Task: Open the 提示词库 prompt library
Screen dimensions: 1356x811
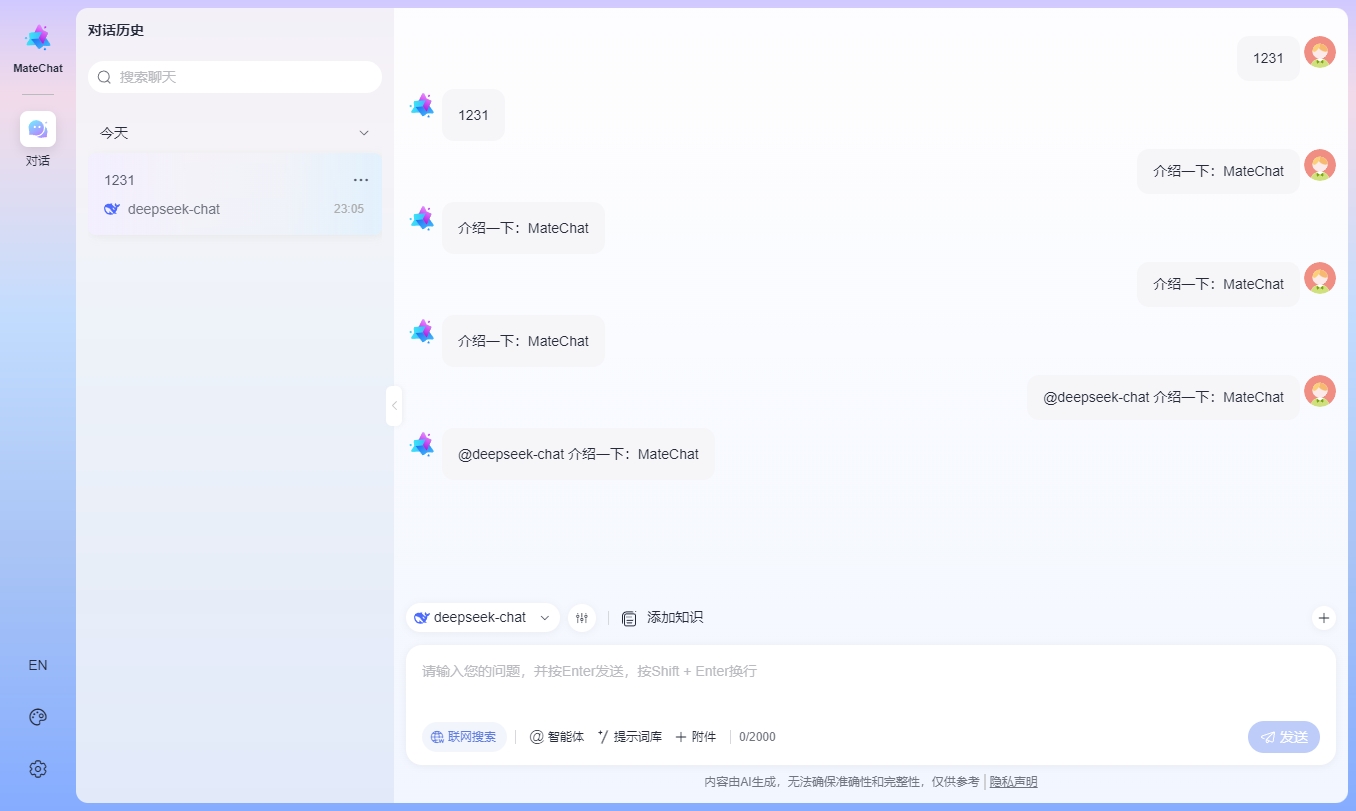Action: 629,737
